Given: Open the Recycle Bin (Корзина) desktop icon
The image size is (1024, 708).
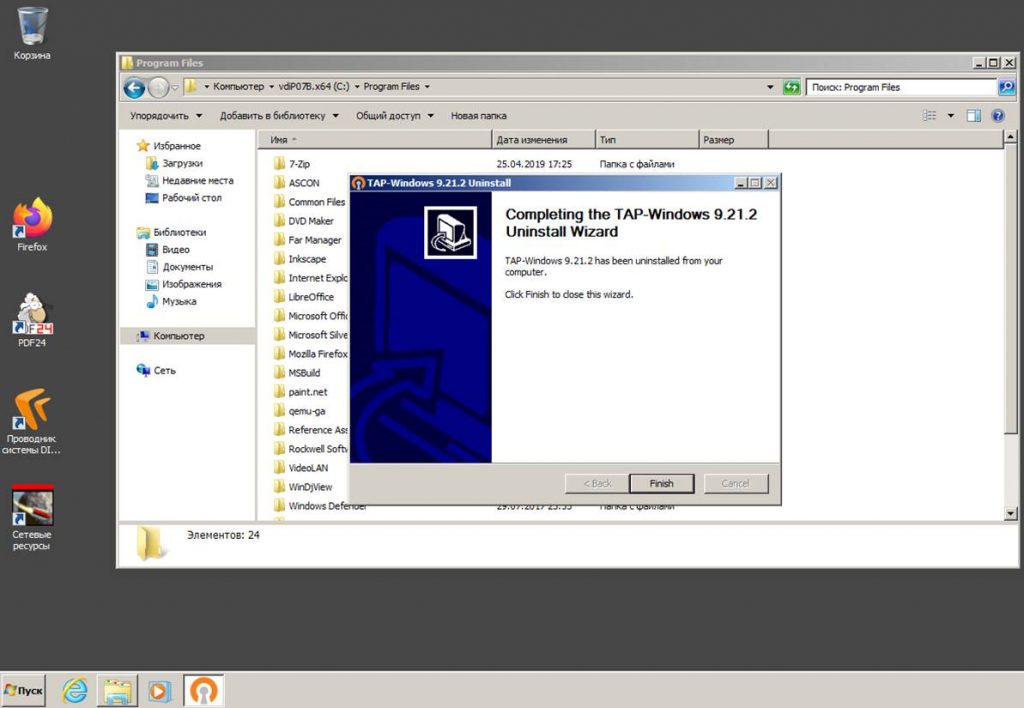Looking at the screenshot, I should (31, 33).
